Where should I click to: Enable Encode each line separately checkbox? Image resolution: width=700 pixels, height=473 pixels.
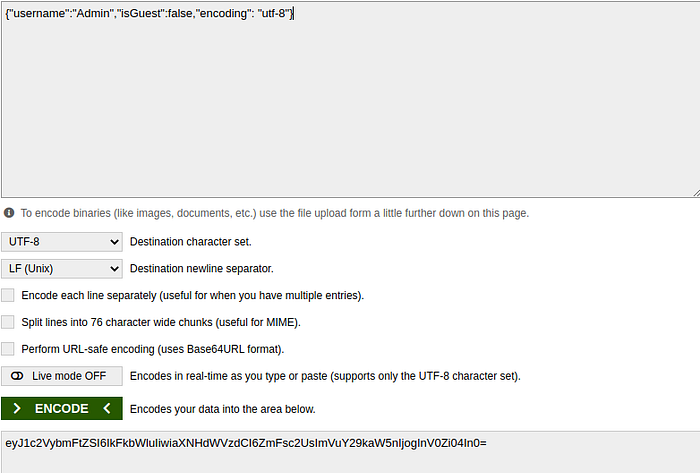[x=8, y=296]
